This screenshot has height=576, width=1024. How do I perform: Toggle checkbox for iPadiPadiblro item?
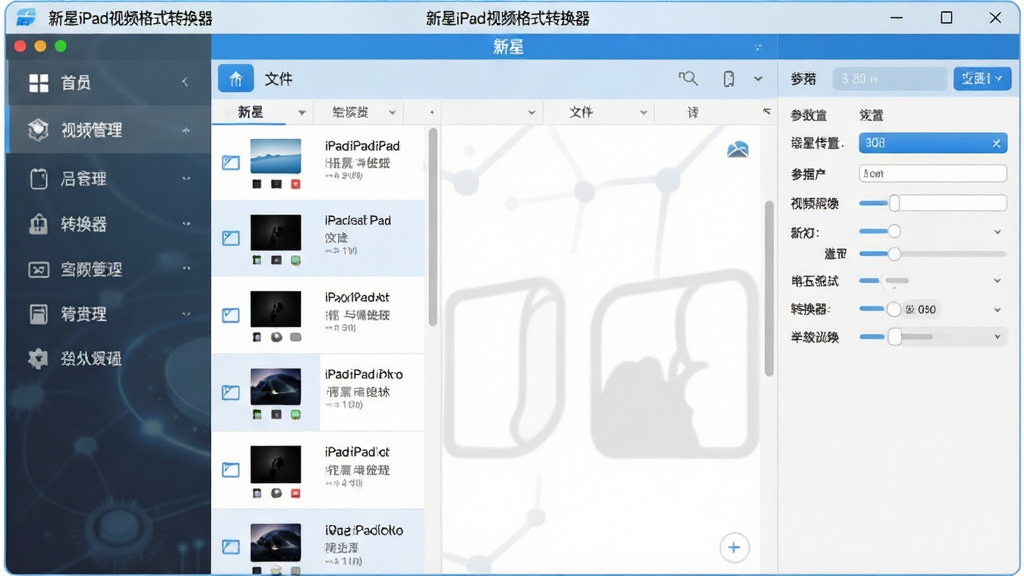(x=231, y=392)
